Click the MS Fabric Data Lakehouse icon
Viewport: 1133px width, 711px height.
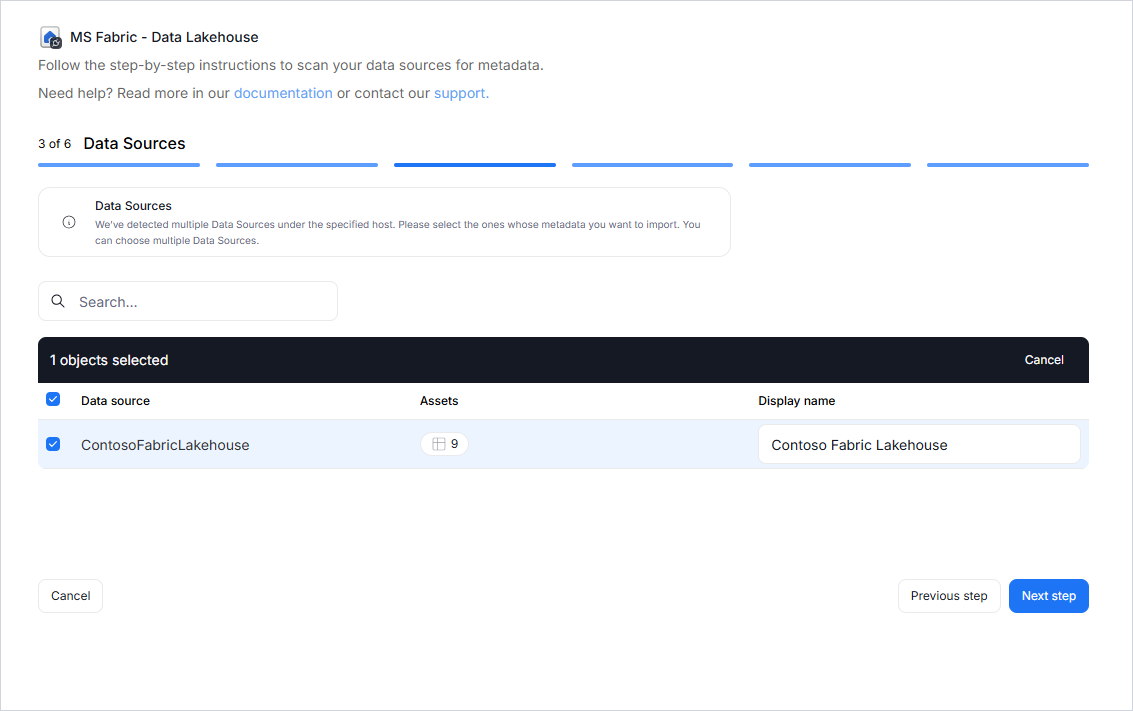50,38
